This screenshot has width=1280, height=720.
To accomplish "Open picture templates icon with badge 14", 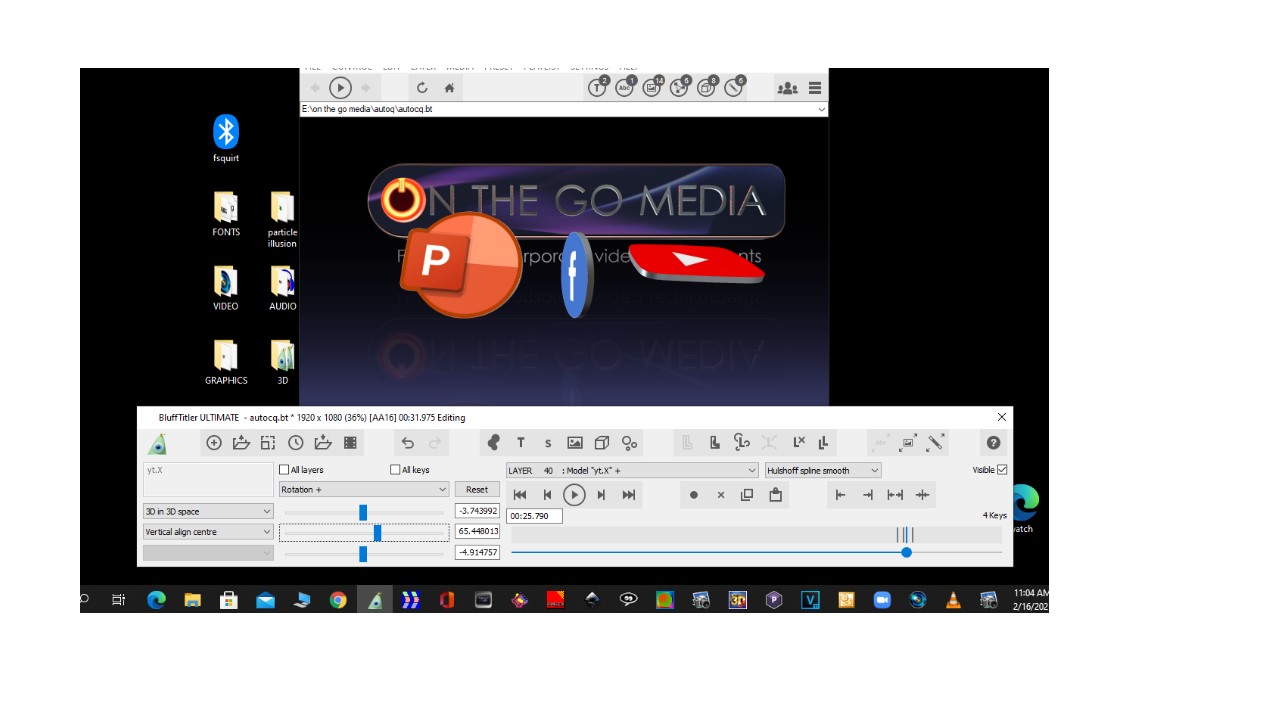I will pos(652,87).
